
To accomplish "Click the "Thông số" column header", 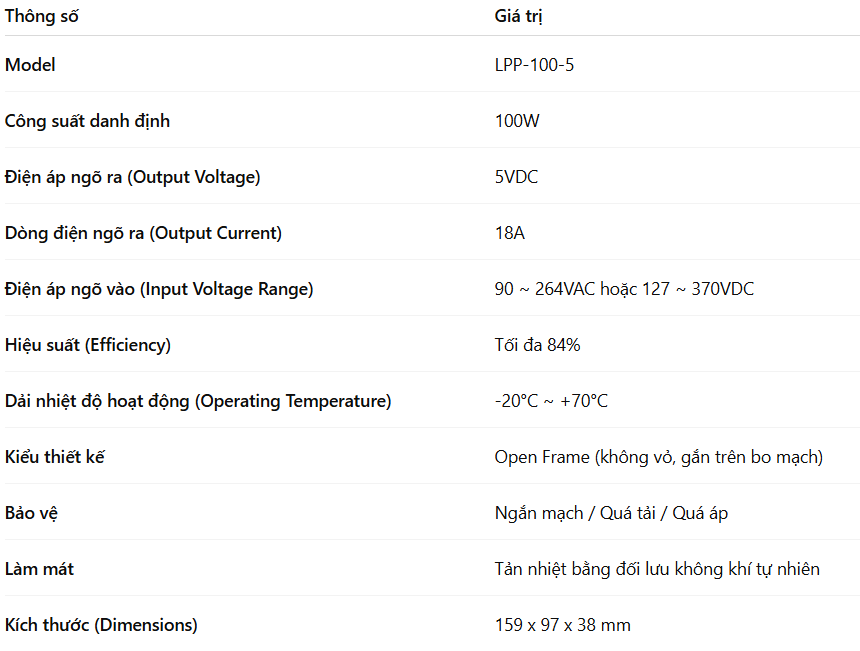I will pyautogui.click(x=42, y=16).
